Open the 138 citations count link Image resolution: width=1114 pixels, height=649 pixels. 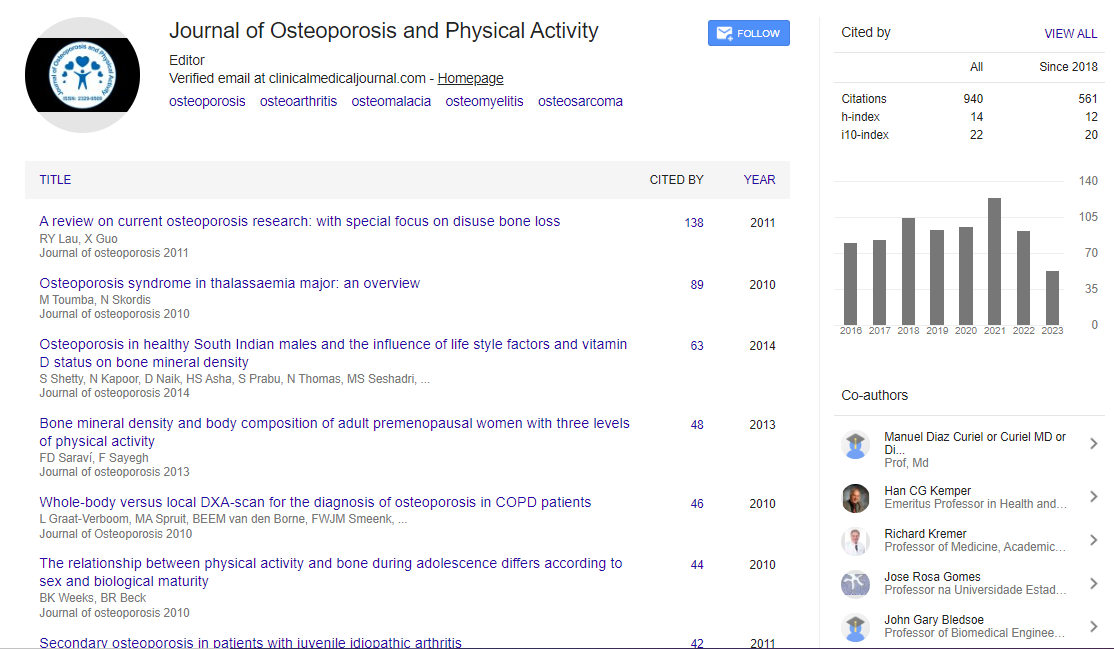[x=694, y=223]
